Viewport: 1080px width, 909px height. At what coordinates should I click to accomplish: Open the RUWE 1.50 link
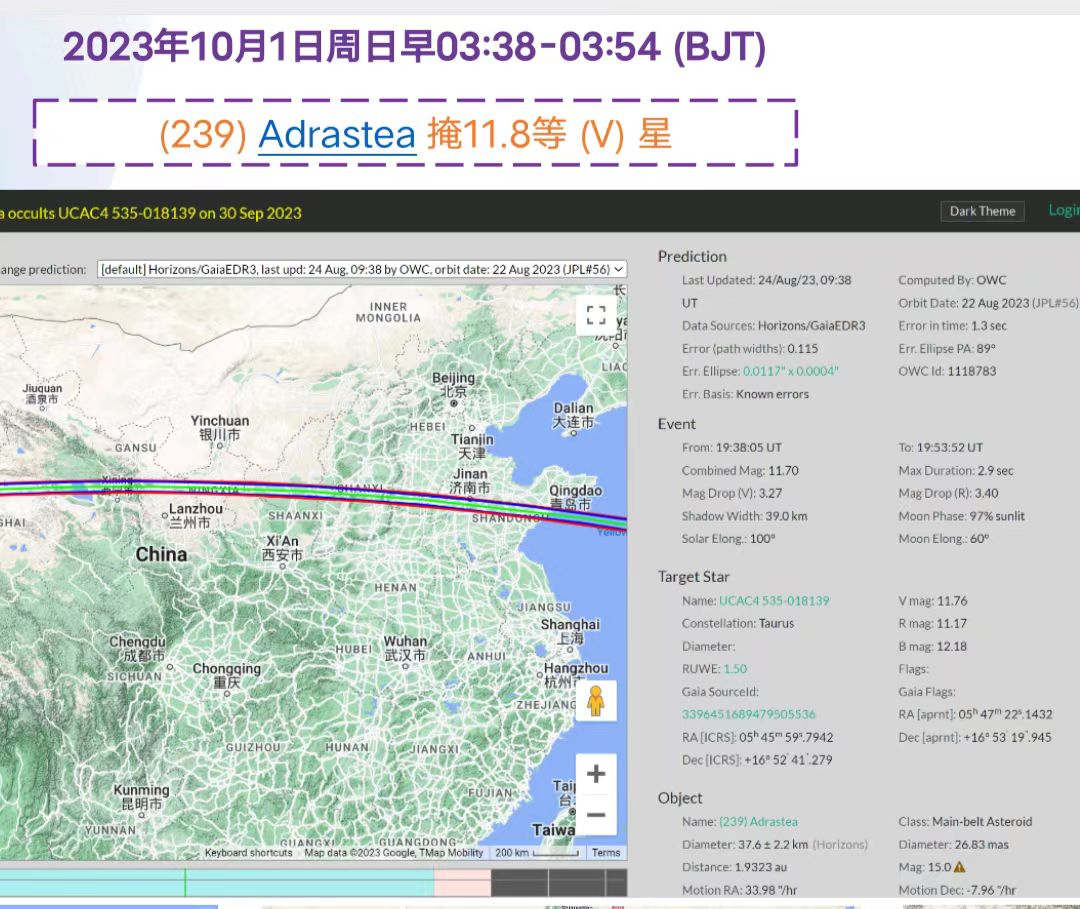point(735,669)
